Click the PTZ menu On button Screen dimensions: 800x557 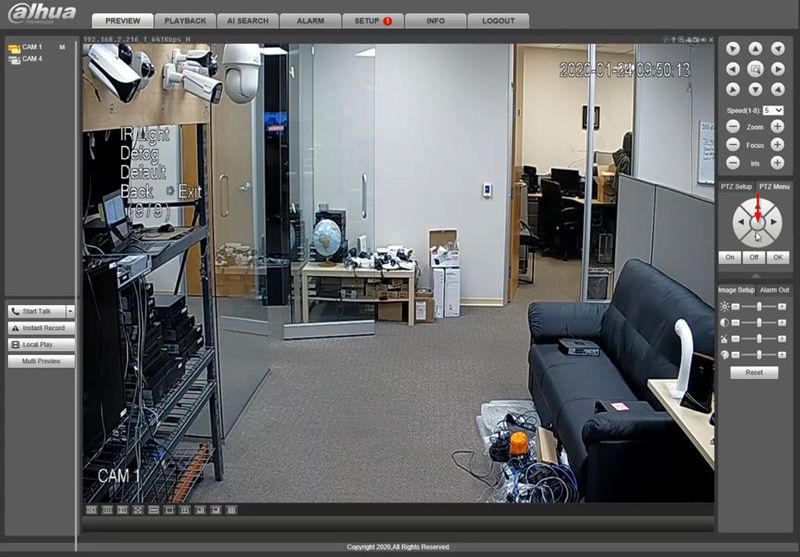(730, 258)
